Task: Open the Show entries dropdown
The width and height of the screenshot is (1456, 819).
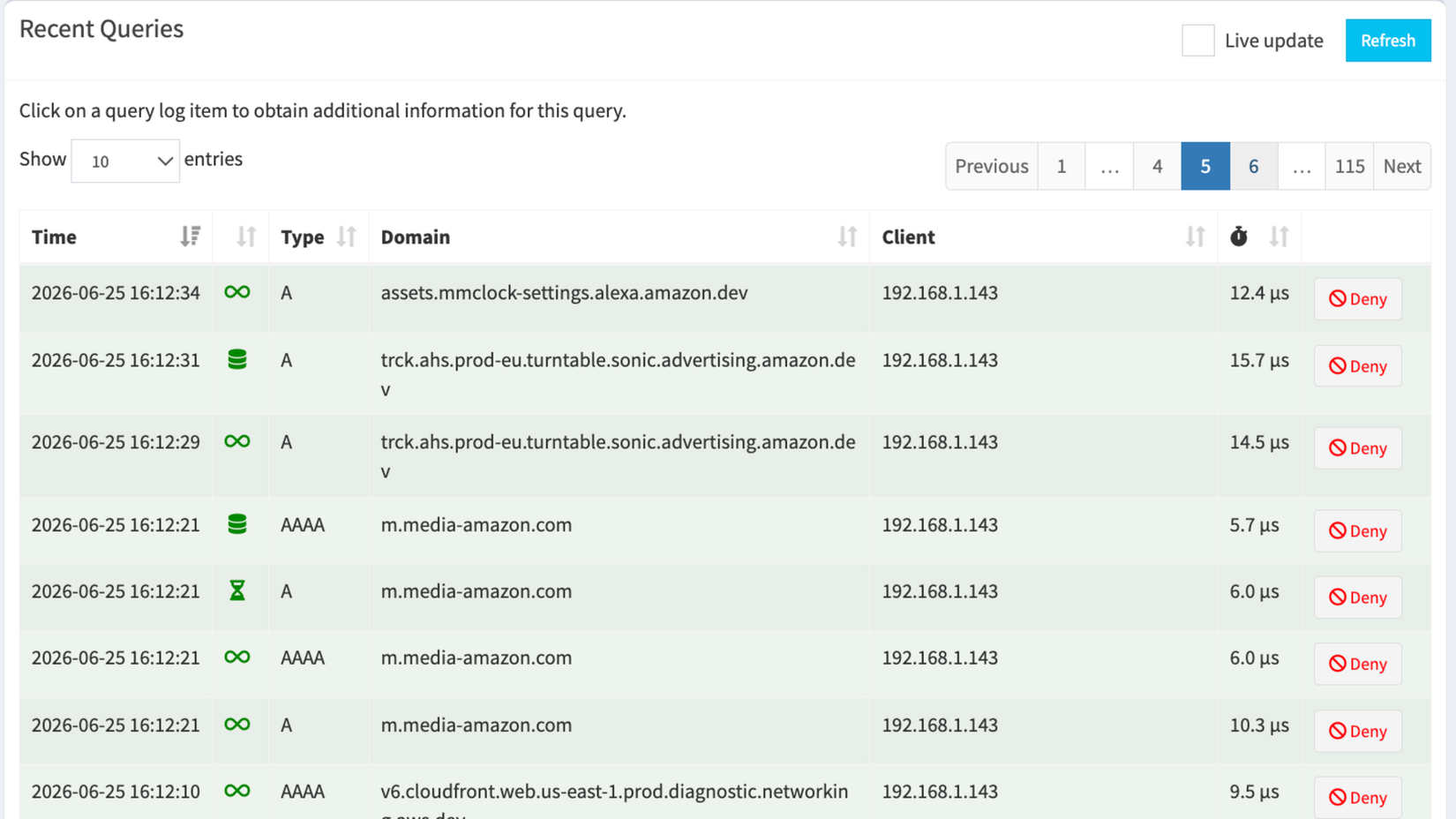Action: point(125,161)
